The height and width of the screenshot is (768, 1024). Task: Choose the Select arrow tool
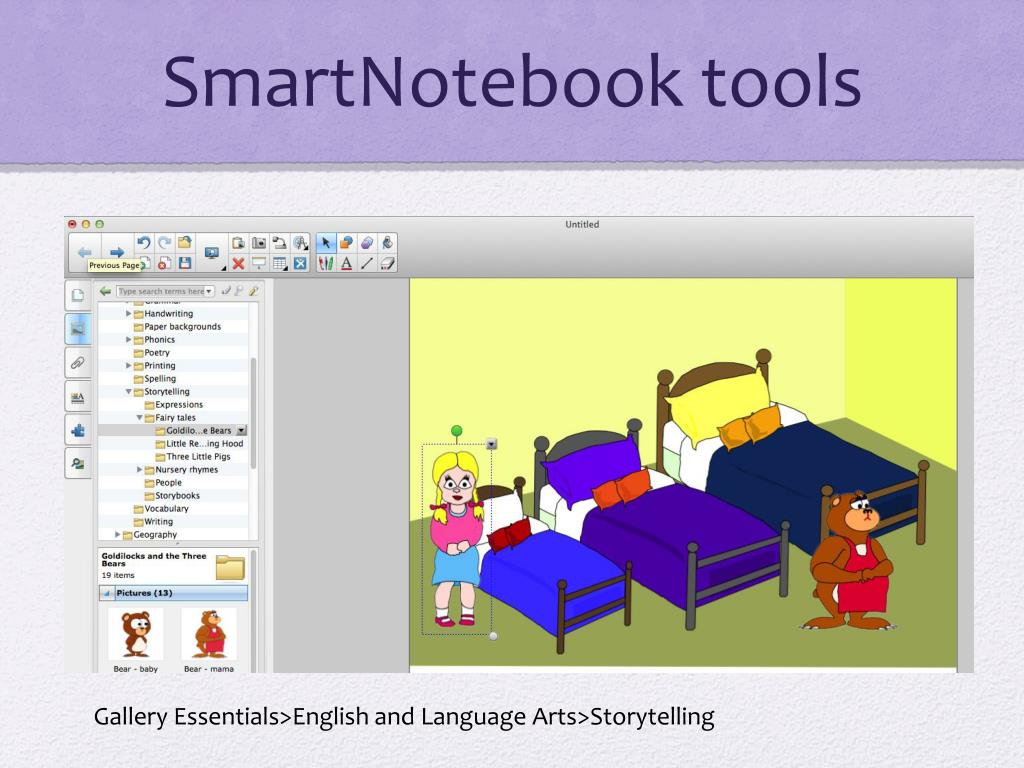[x=326, y=243]
